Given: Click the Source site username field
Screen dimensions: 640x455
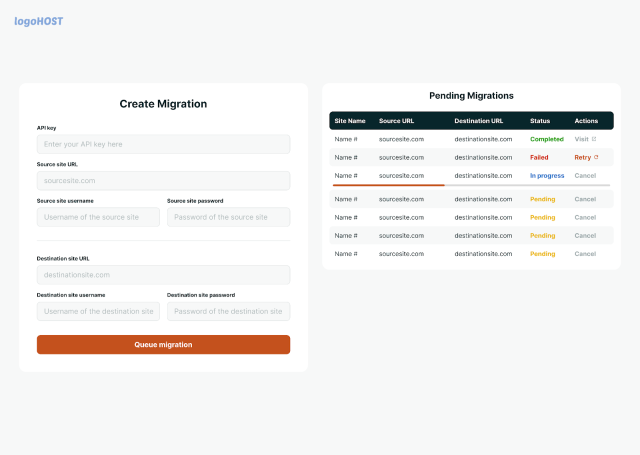Looking at the screenshot, I should (x=98, y=217).
